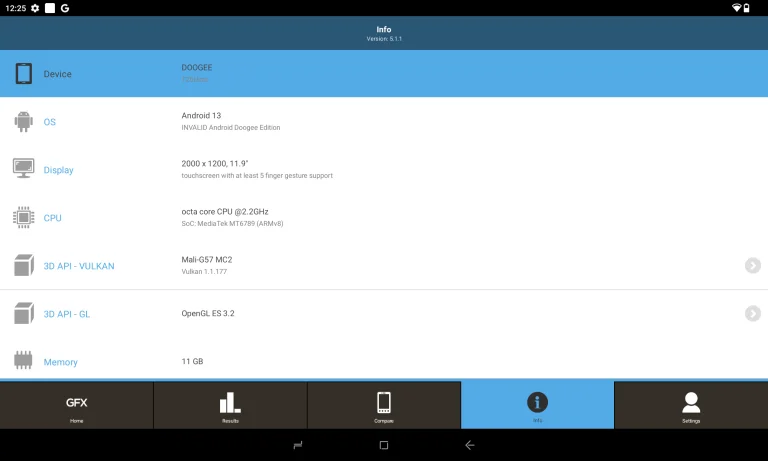Click the touchscreen gesture support text

[x=257, y=175]
